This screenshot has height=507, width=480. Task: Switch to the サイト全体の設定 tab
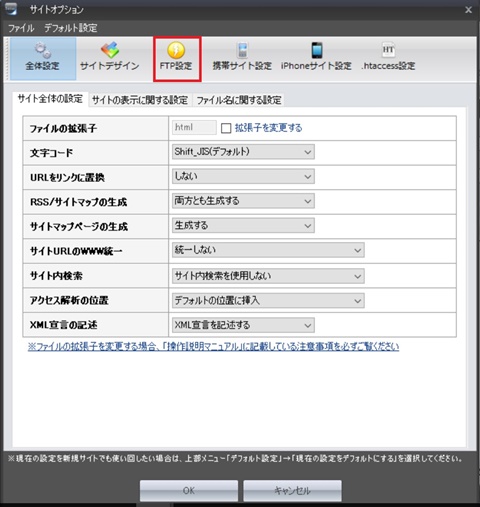50,99
